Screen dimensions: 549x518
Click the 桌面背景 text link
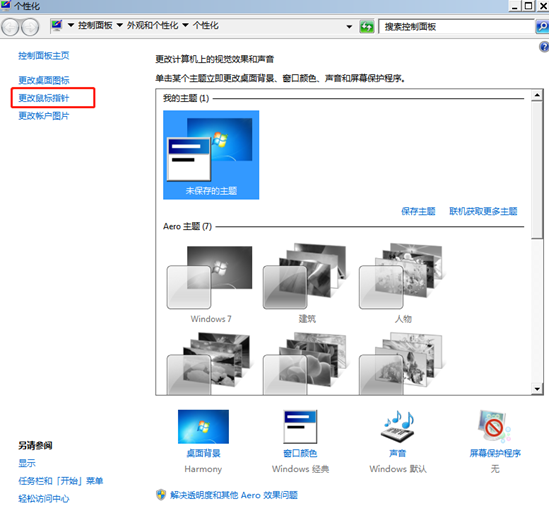[203, 453]
